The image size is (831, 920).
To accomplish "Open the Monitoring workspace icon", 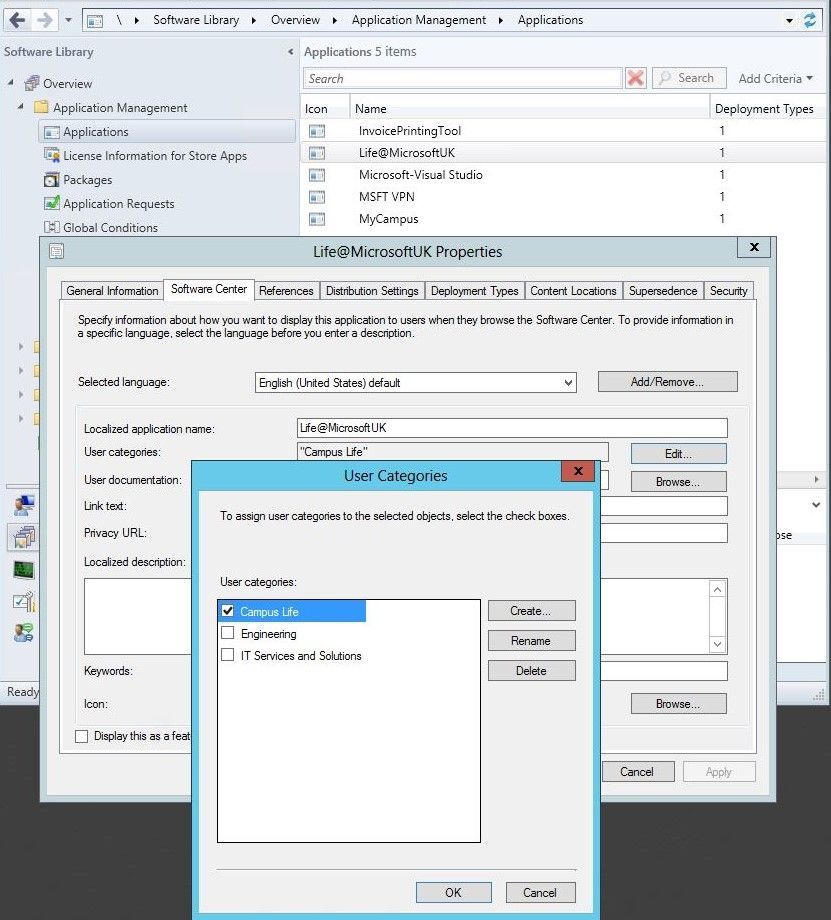I will tap(23, 569).
